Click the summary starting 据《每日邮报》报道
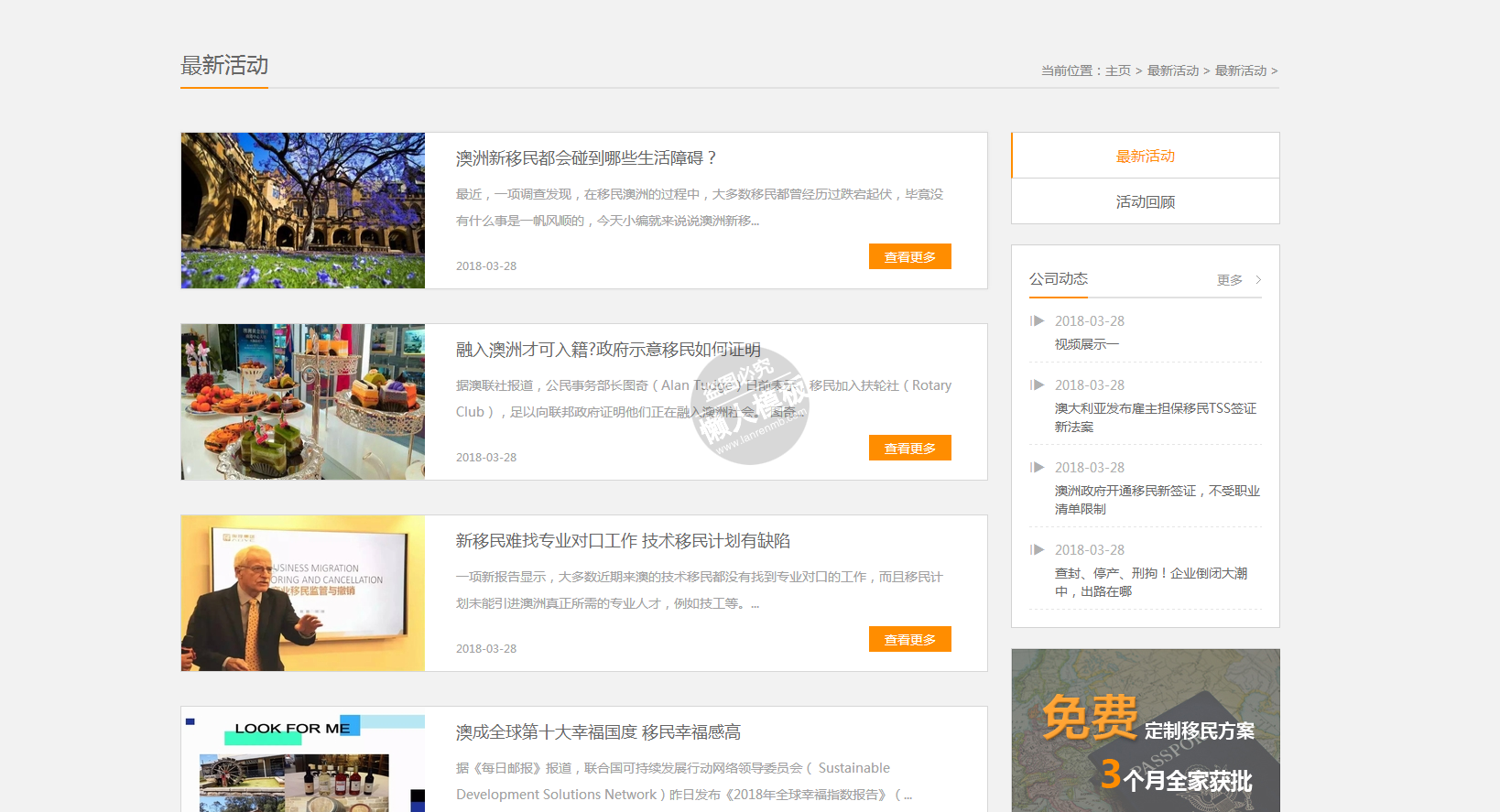 pos(684,782)
